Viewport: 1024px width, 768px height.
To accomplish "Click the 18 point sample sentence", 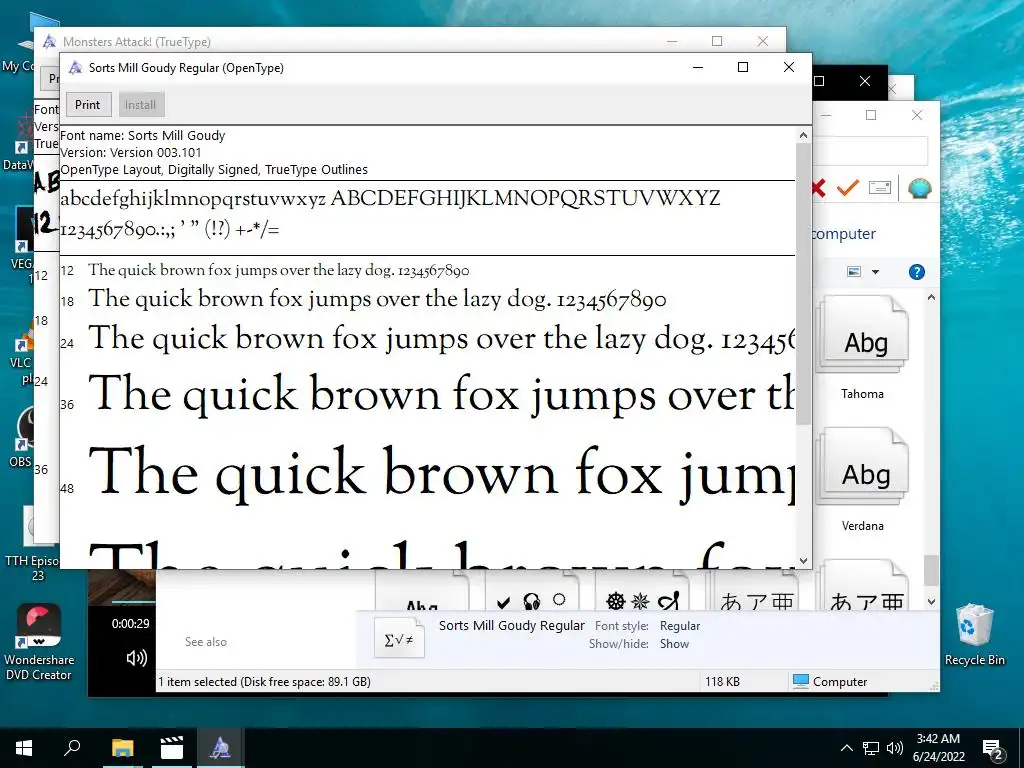I will tap(377, 299).
